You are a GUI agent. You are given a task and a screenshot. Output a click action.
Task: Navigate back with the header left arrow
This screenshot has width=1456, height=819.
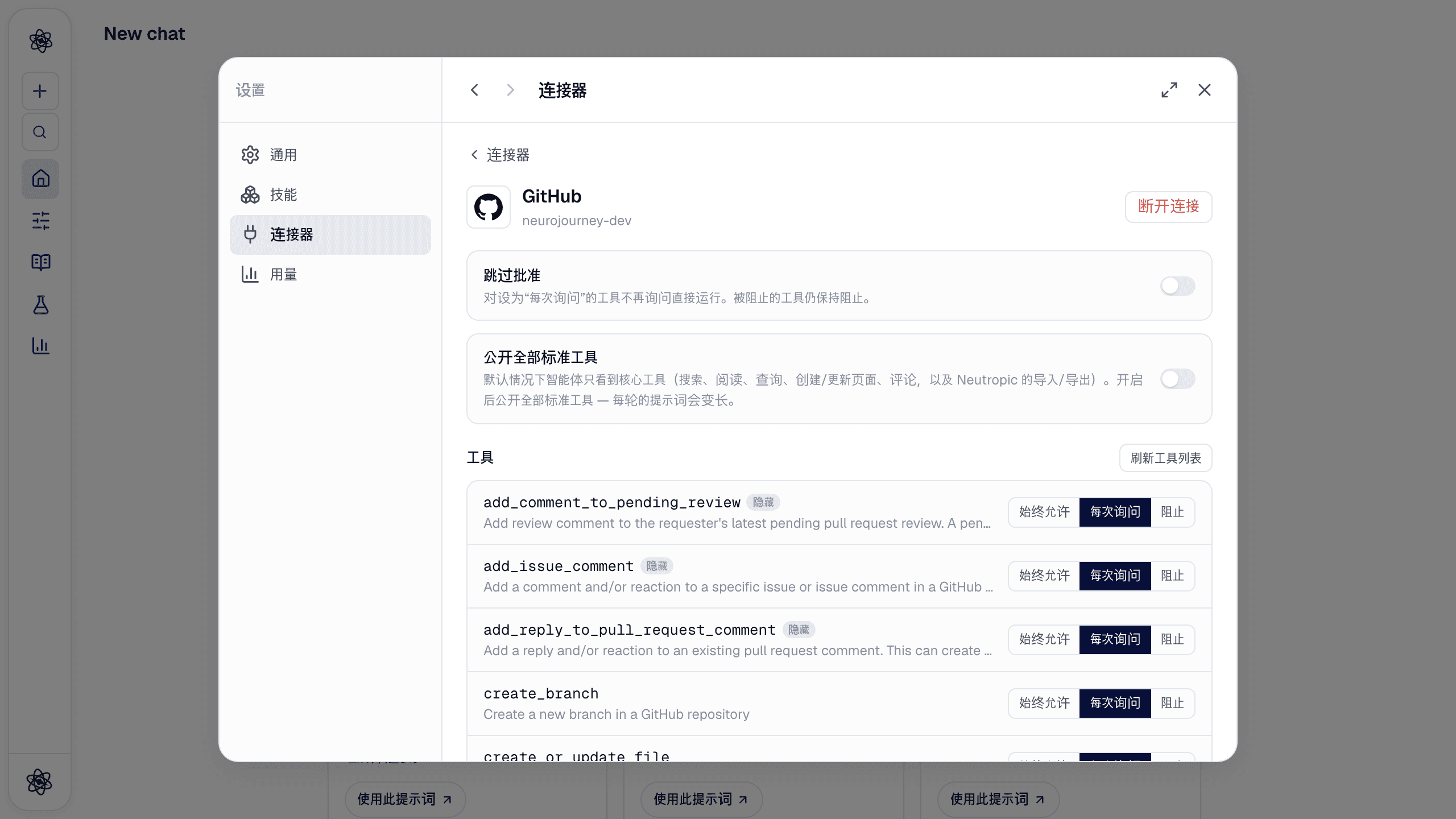coord(474,90)
